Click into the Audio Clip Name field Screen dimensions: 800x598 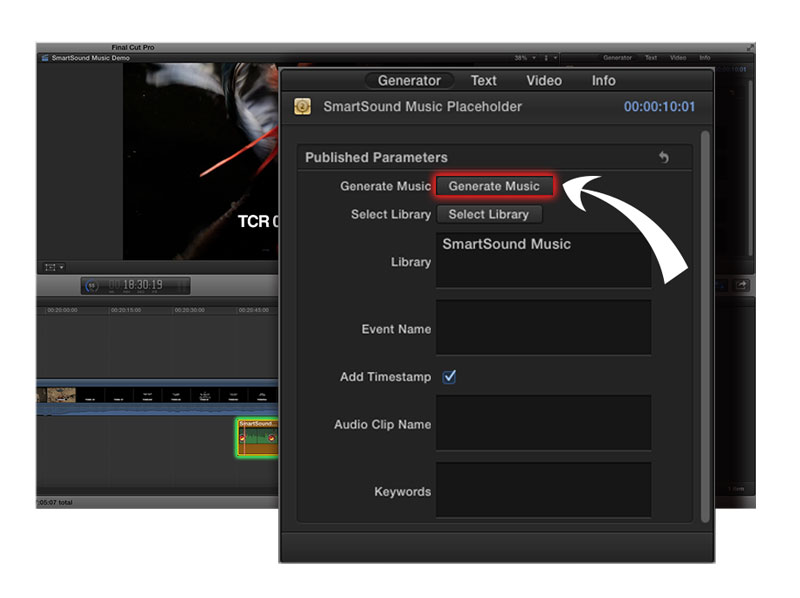click(x=543, y=422)
